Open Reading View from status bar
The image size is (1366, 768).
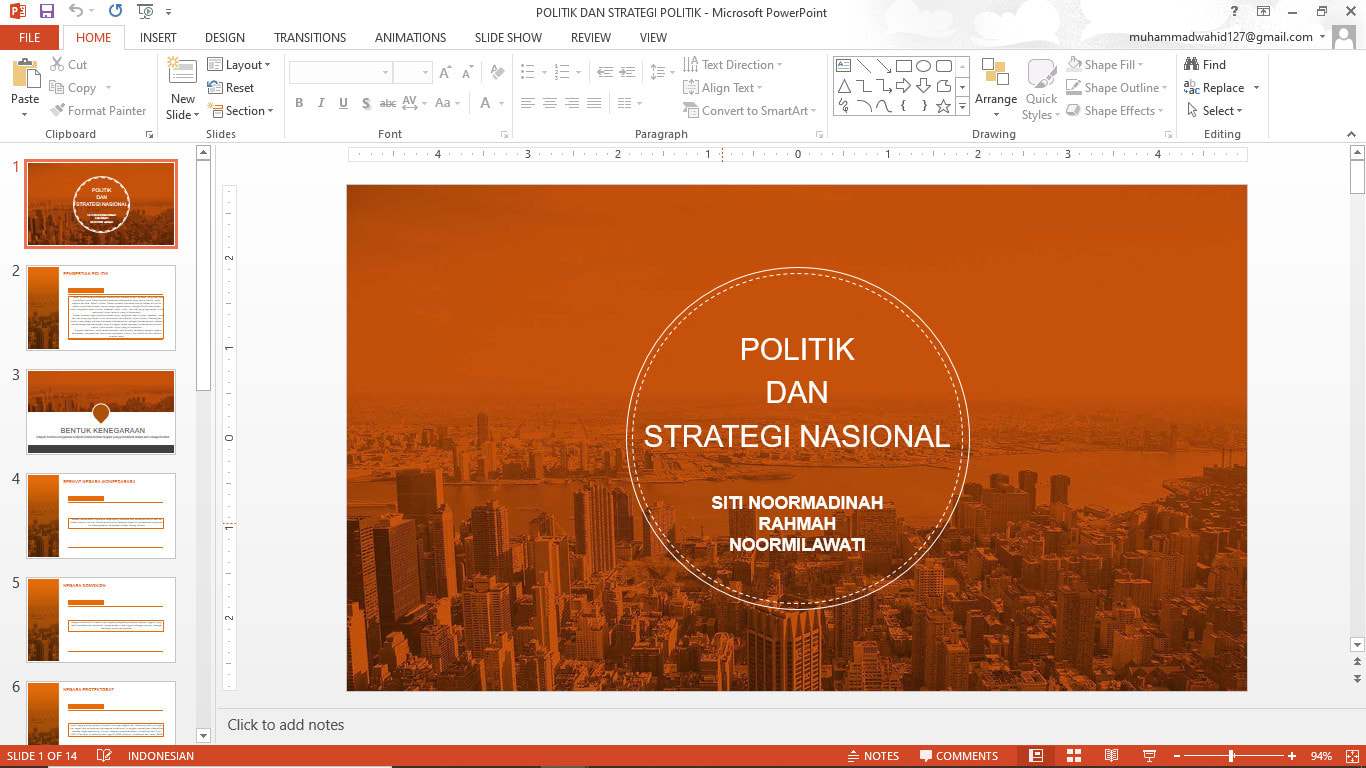pos(1111,756)
